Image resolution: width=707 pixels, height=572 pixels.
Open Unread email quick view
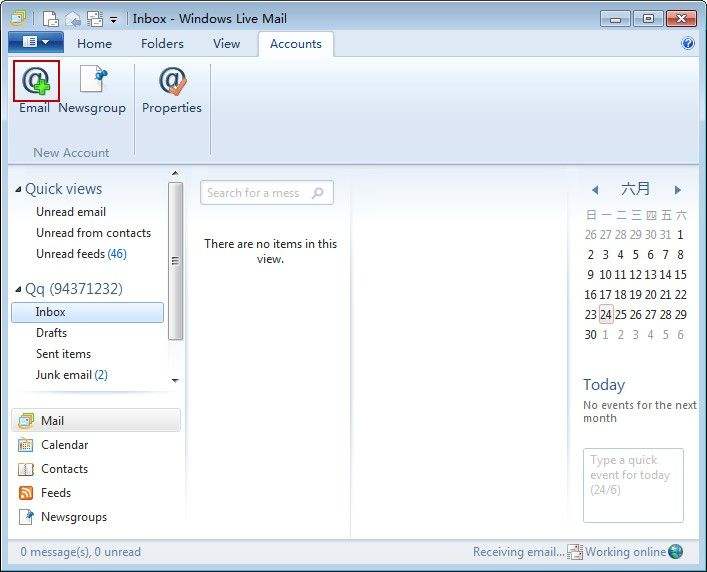(x=71, y=212)
